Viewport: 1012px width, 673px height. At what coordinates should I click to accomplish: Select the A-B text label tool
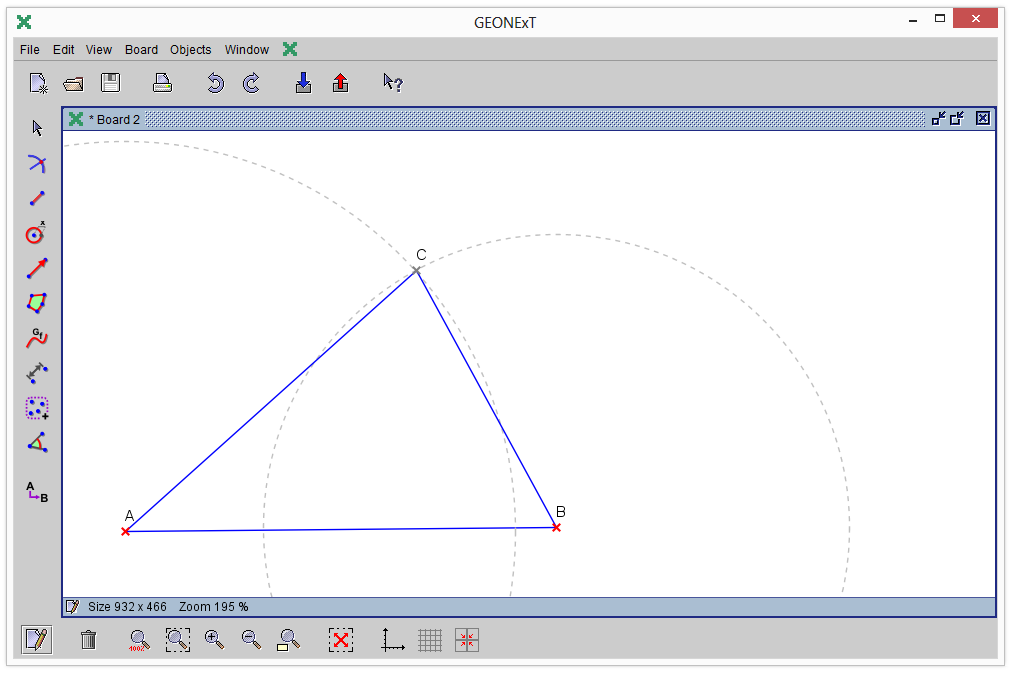(x=37, y=492)
